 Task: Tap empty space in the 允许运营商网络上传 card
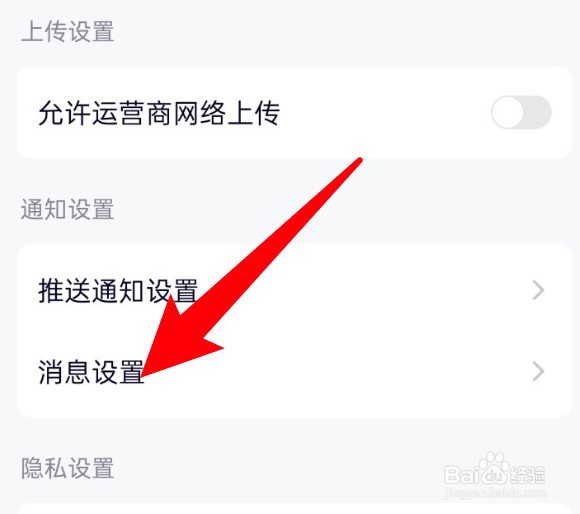tap(385, 113)
